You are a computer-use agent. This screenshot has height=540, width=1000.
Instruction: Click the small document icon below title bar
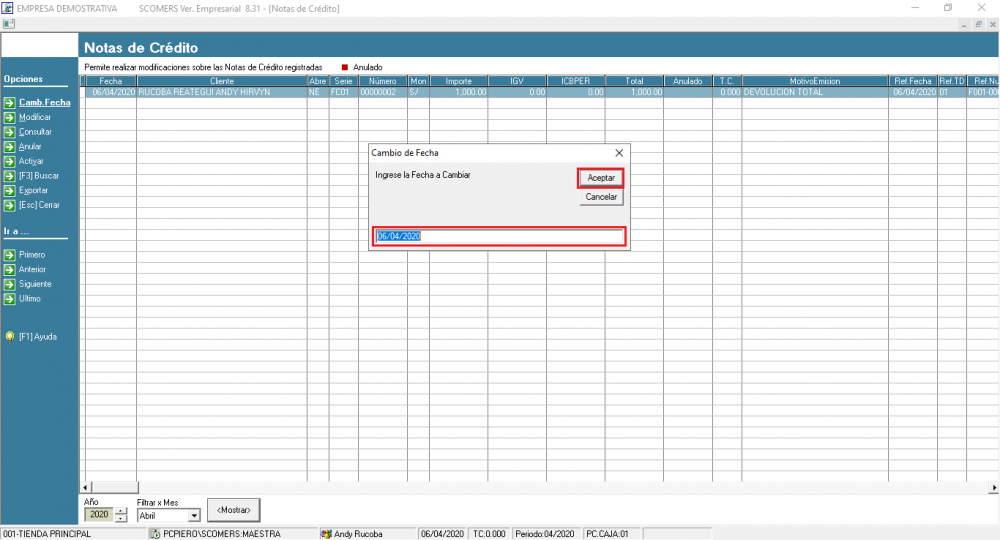(x=8, y=24)
